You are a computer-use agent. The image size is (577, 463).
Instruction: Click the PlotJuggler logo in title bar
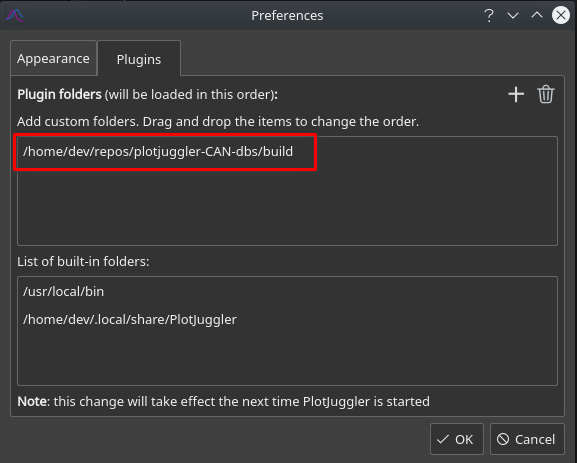coord(15,16)
